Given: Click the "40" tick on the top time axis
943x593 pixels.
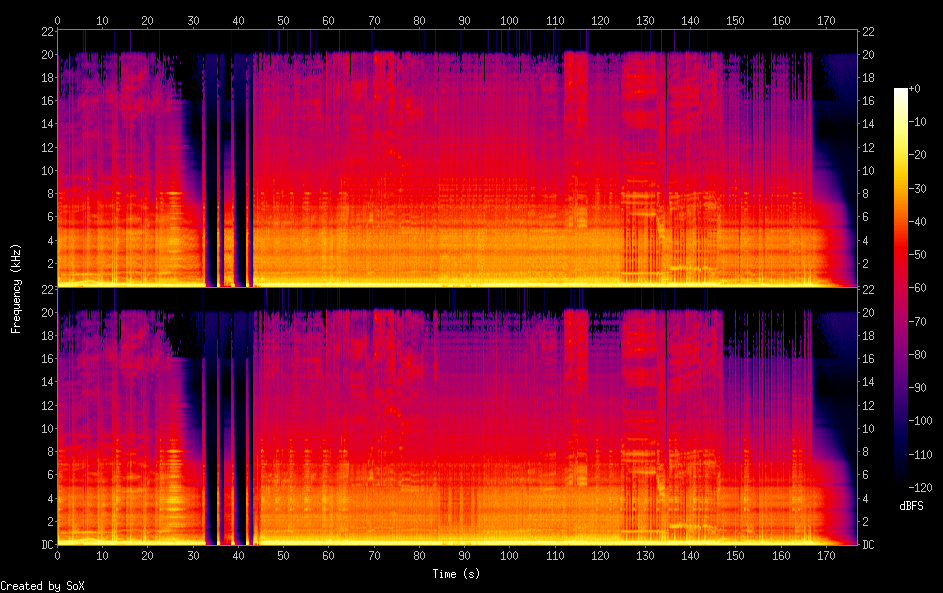Looking at the screenshot, I should (x=238, y=20).
